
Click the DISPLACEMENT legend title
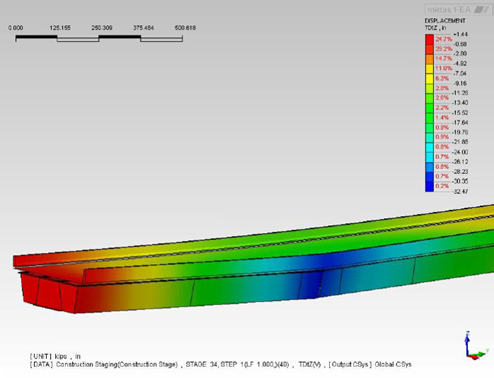[x=445, y=21]
